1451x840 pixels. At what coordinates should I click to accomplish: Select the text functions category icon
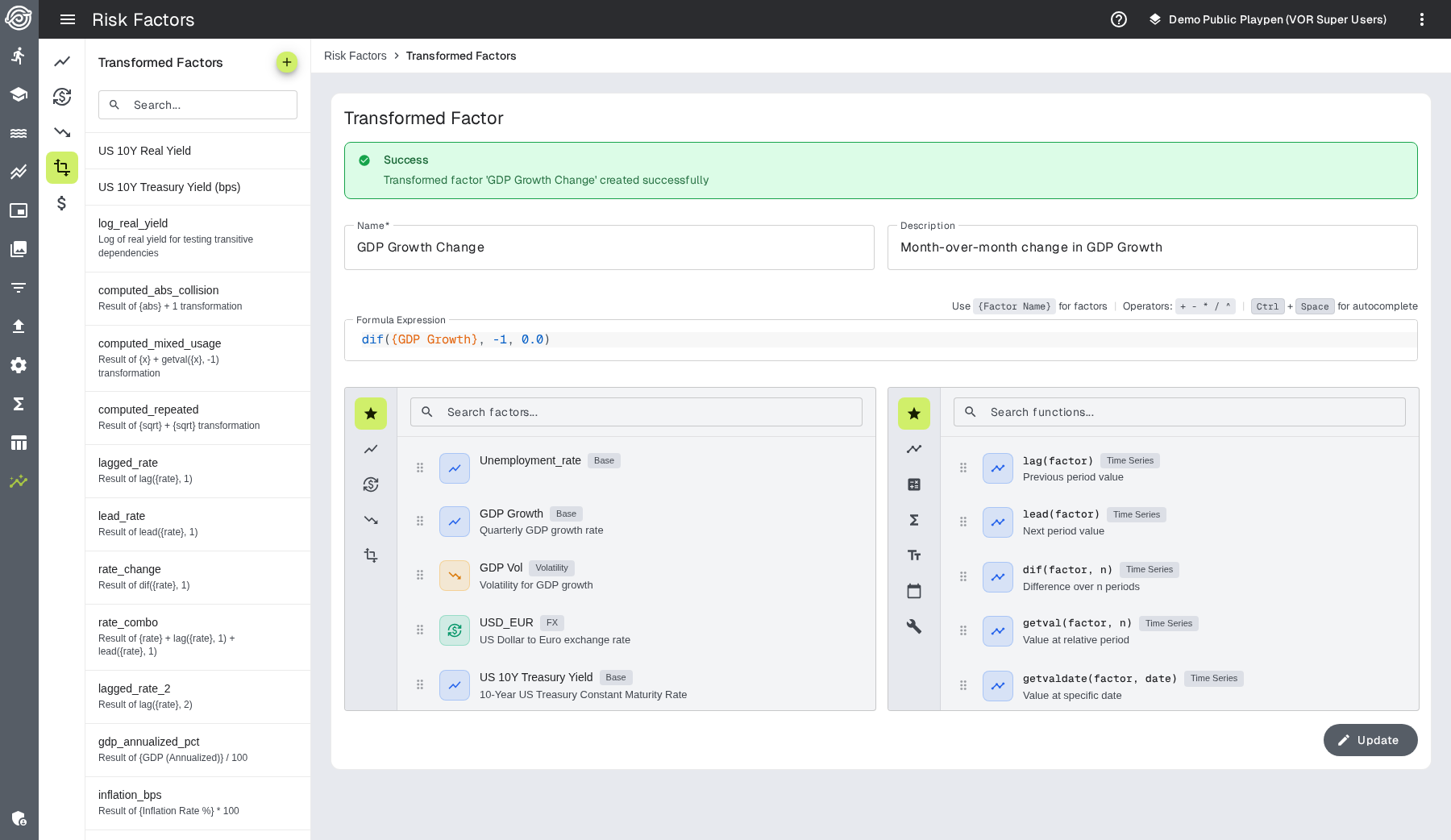click(x=913, y=555)
